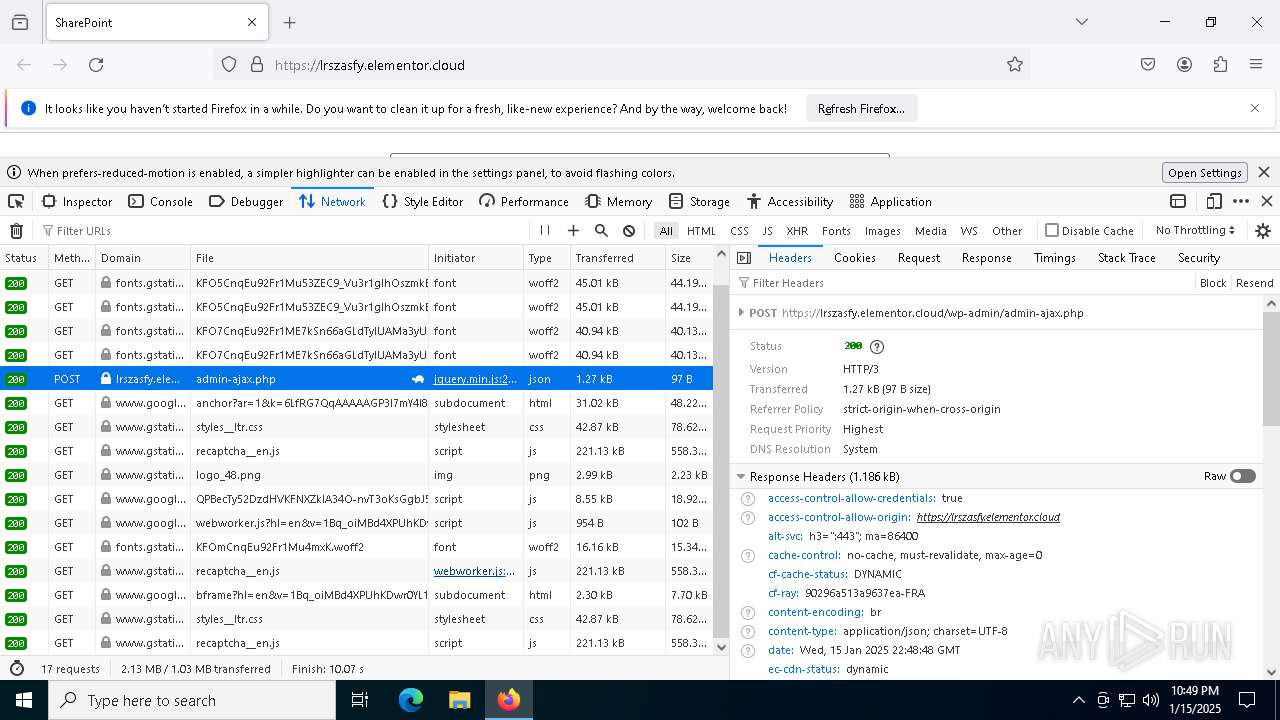Filter requests by Fonts
This screenshot has width=1280, height=720.
836,231
